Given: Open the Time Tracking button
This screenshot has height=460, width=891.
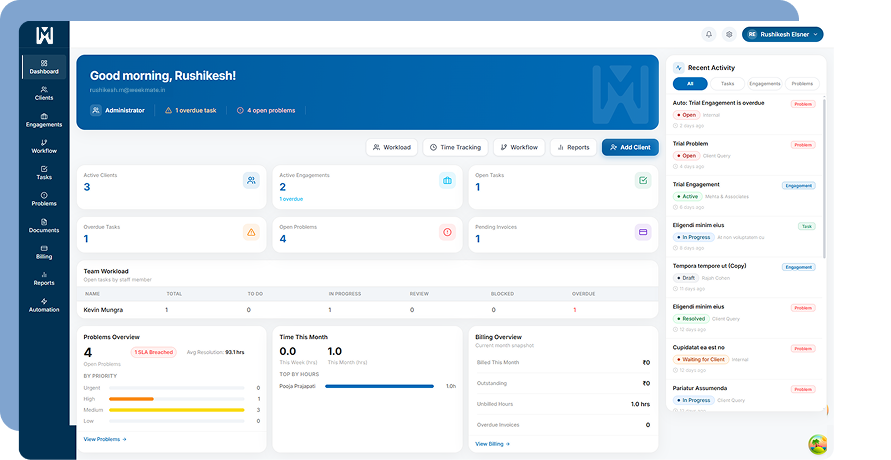Looking at the screenshot, I should click(x=455, y=147).
